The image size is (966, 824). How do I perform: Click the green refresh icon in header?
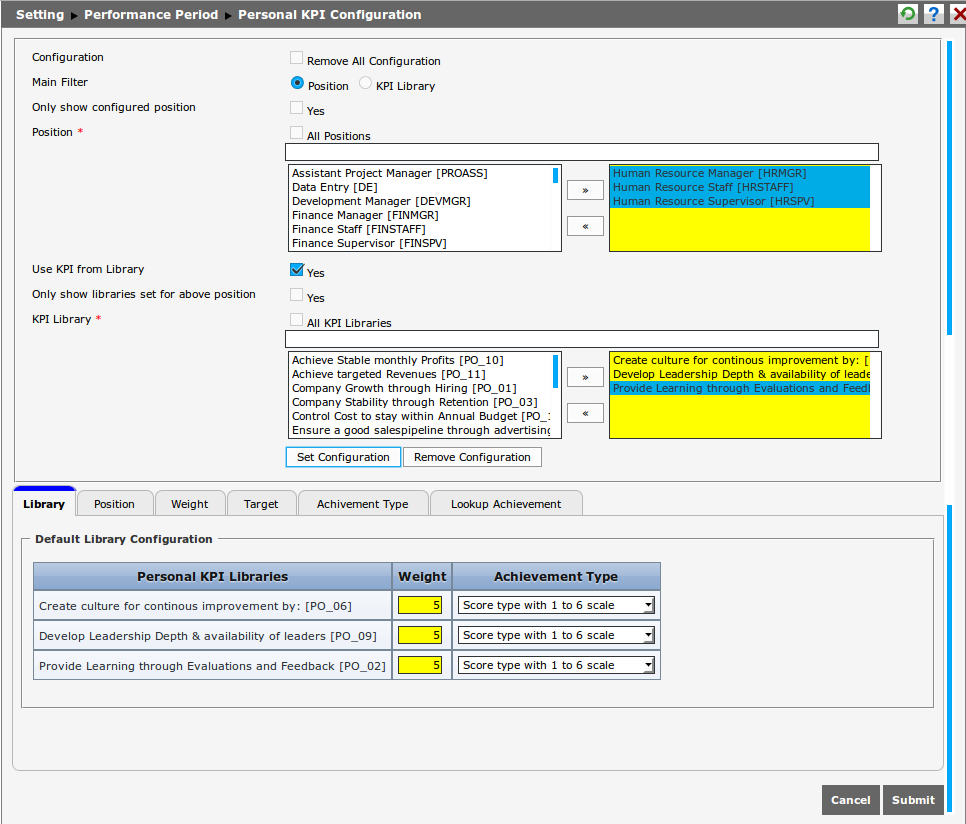click(x=908, y=14)
